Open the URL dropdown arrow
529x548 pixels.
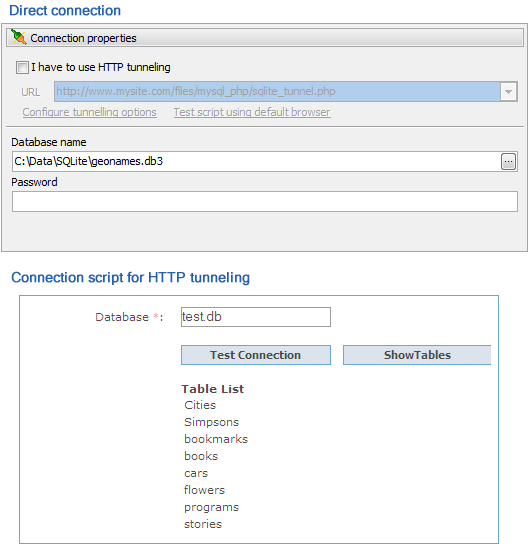point(508,92)
